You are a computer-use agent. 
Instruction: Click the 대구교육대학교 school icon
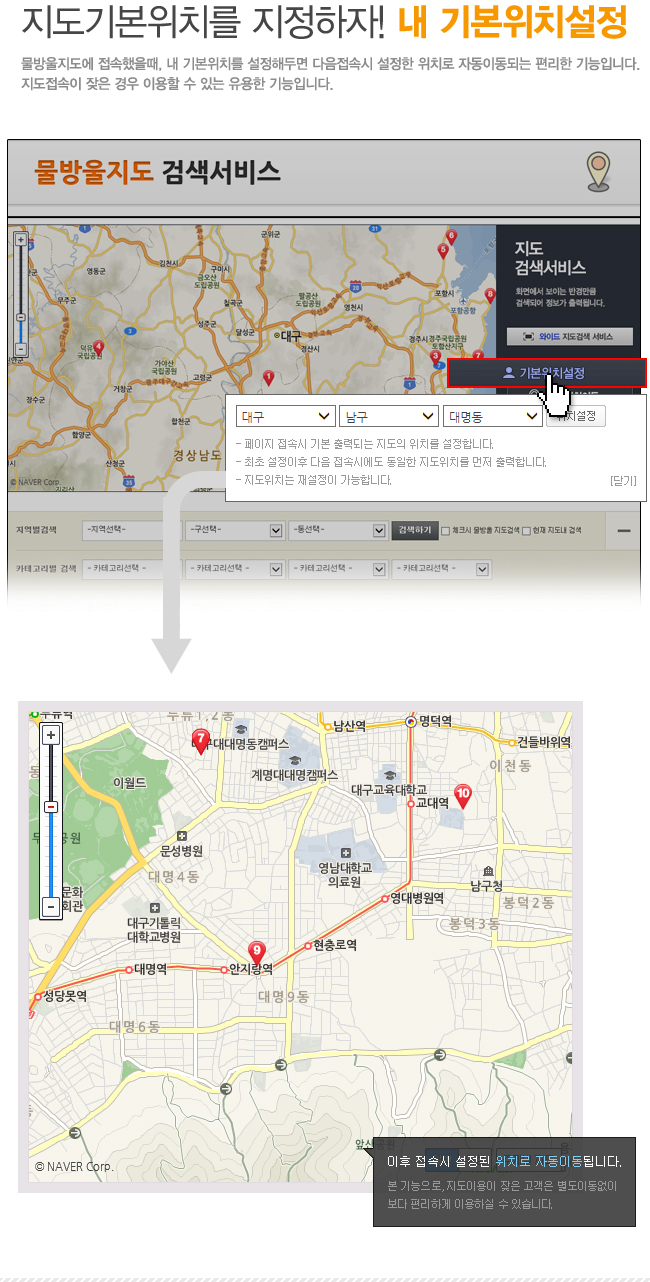click(x=389, y=774)
